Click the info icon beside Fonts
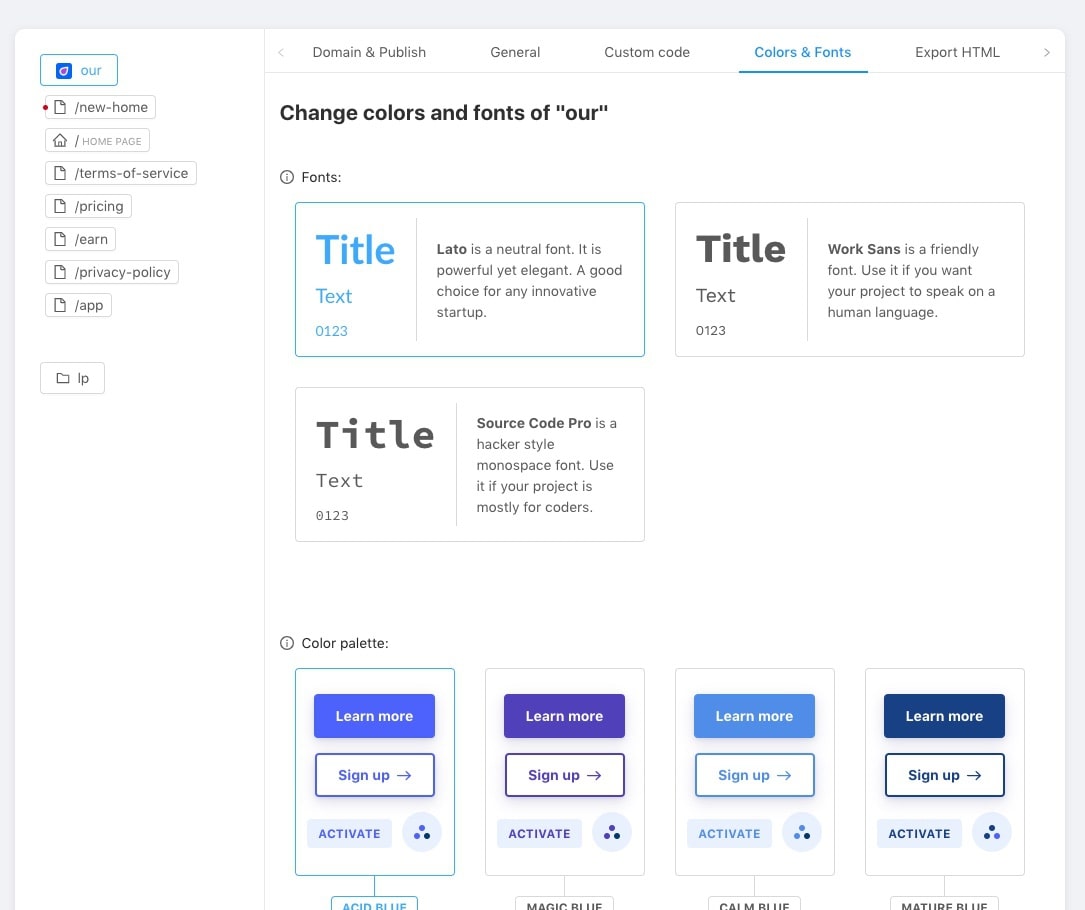This screenshot has width=1085, height=910. tap(287, 178)
